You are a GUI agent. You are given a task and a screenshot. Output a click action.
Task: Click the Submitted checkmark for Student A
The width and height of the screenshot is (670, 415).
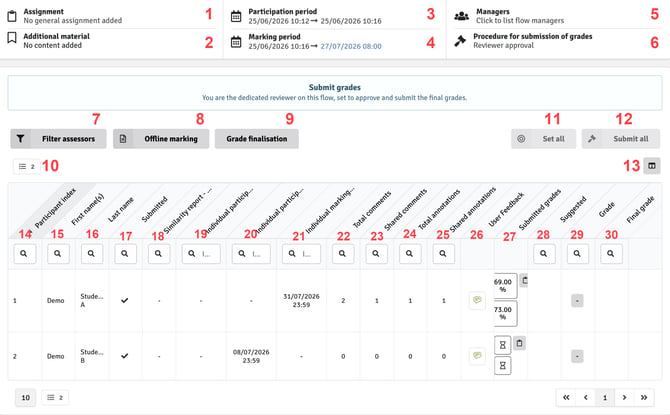125,300
